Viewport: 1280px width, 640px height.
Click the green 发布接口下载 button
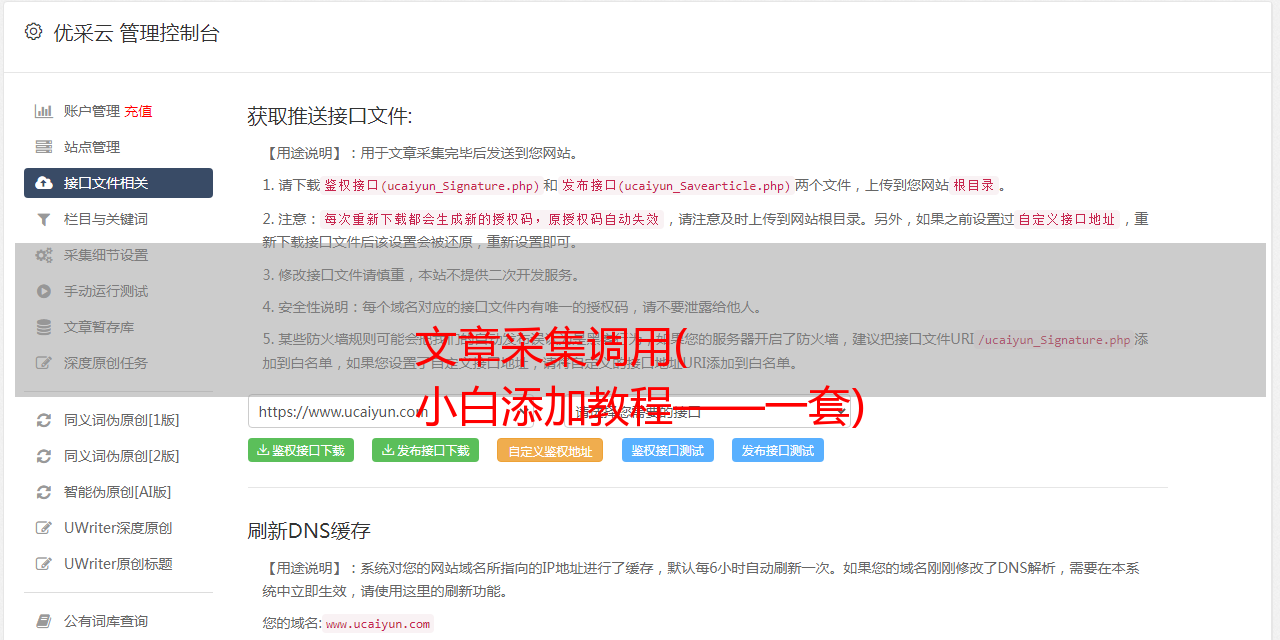tap(426, 450)
